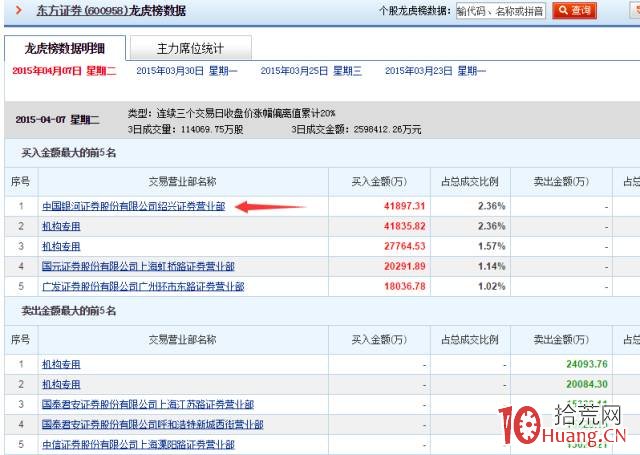This screenshot has height=455, width=640.
Task: Click the red chevron before 东方证券 title
Action: 18,10
